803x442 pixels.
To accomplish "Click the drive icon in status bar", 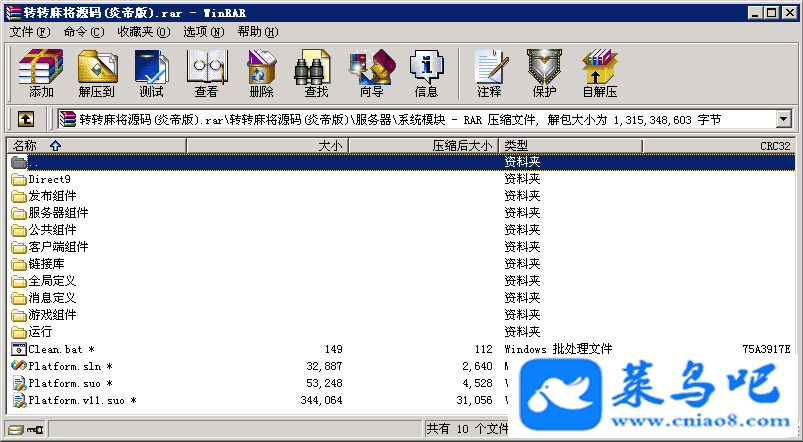I will click(x=15, y=429).
